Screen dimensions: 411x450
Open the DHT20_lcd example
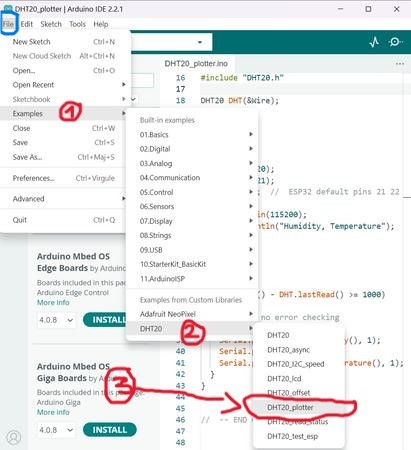pos(299,378)
